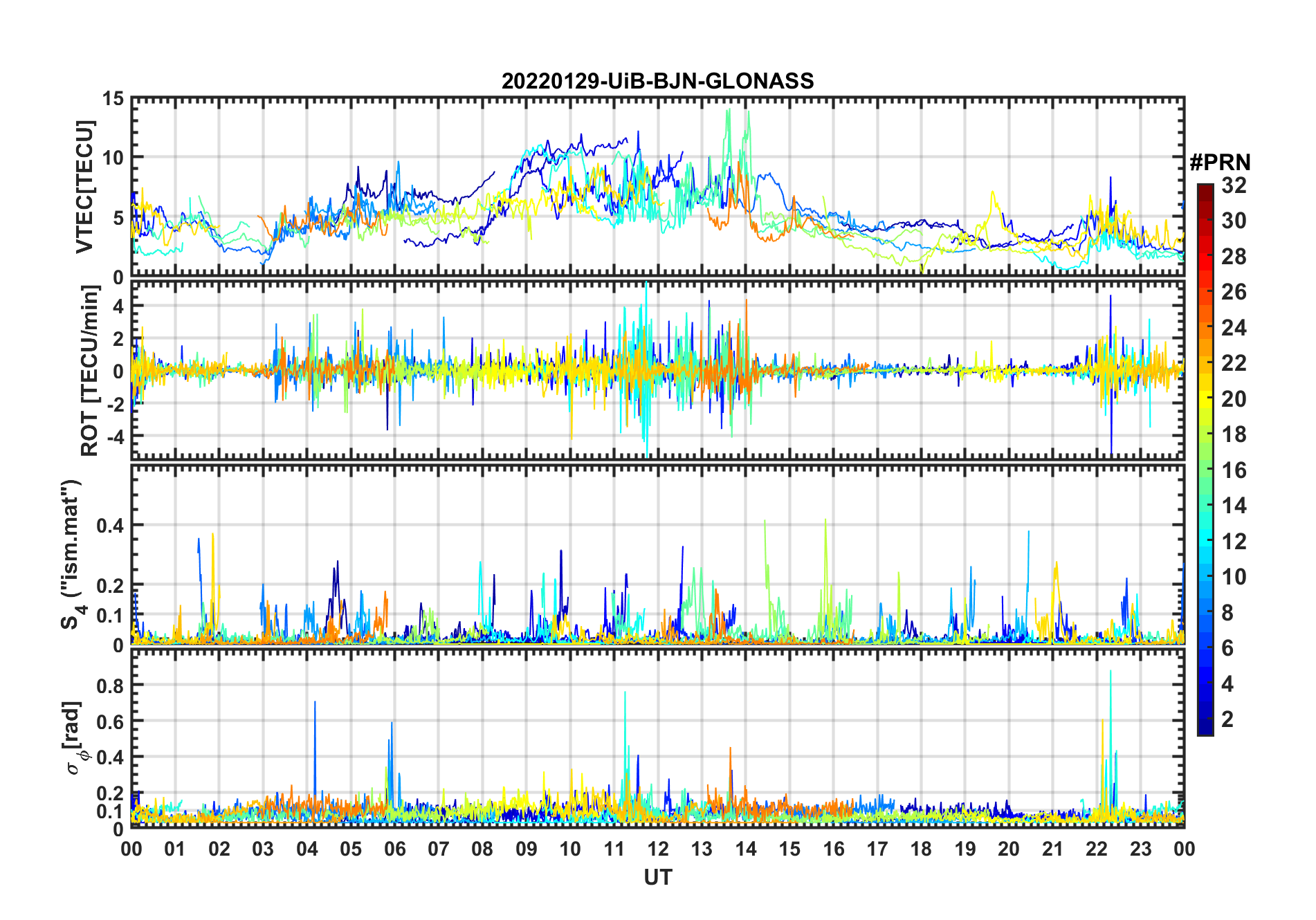
Task: Click colorbar tick label 12
Action: click(1234, 541)
